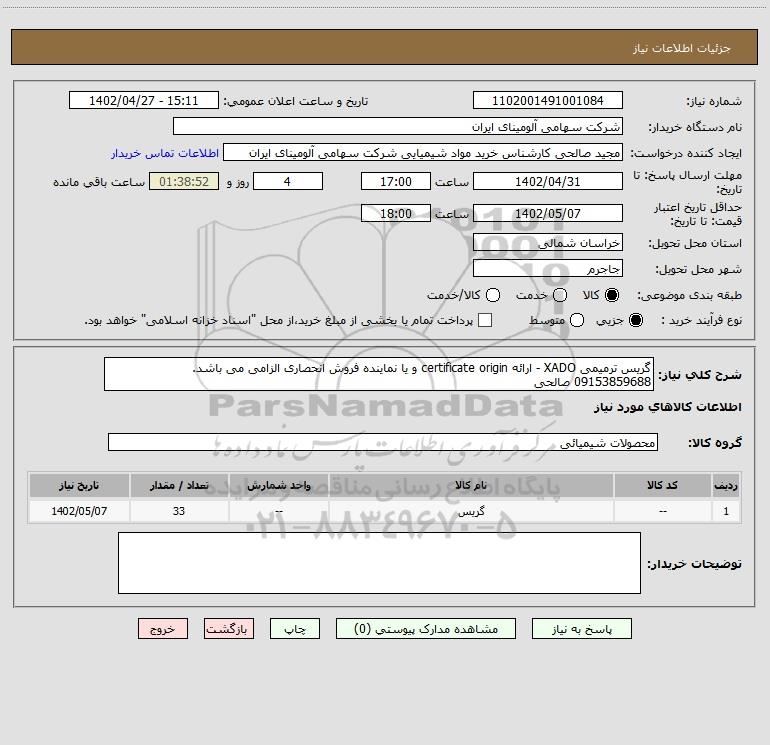Click the general need description text box
The width and height of the screenshot is (770, 745).
[x=379, y=374]
